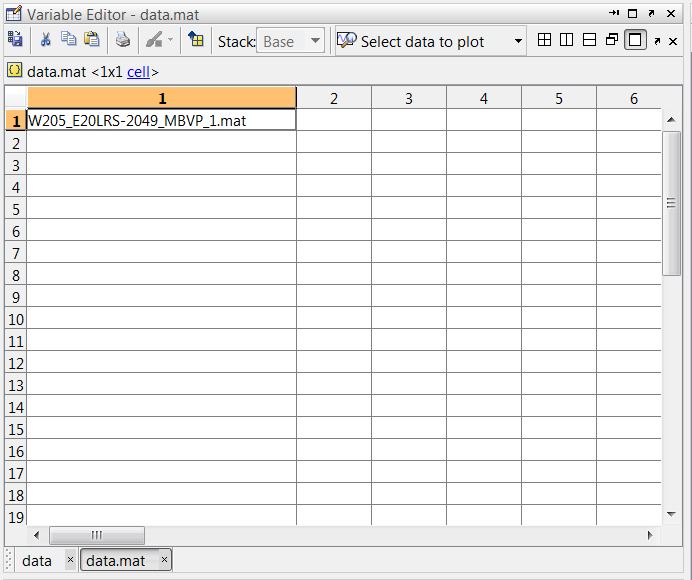
Task: Select row 1 header
Action: (x=16, y=120)
